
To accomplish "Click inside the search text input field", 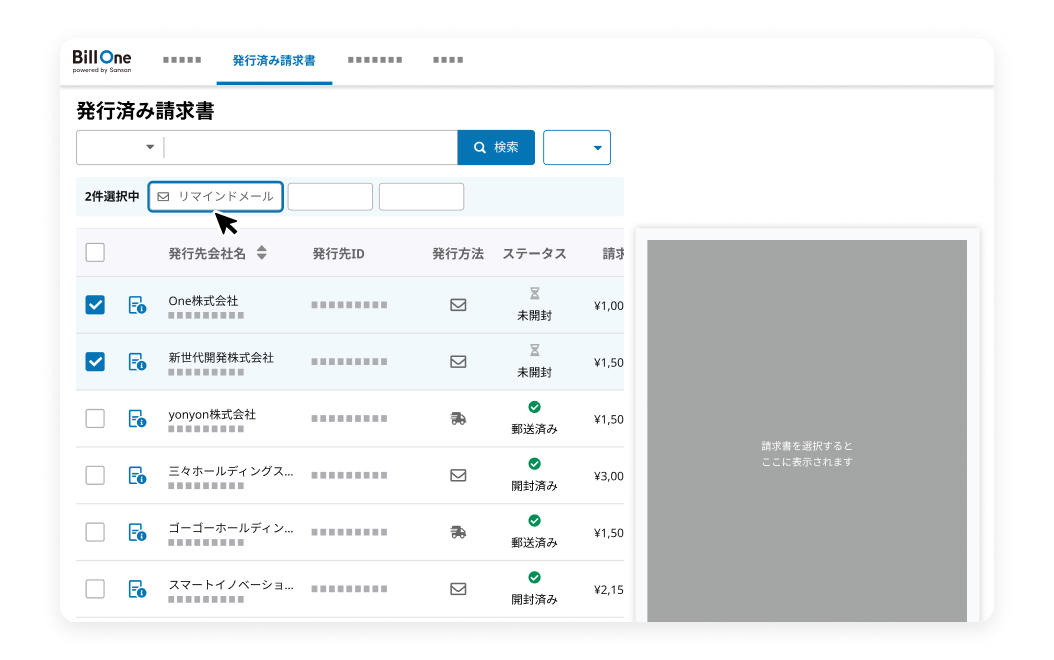I will point(310,147).
